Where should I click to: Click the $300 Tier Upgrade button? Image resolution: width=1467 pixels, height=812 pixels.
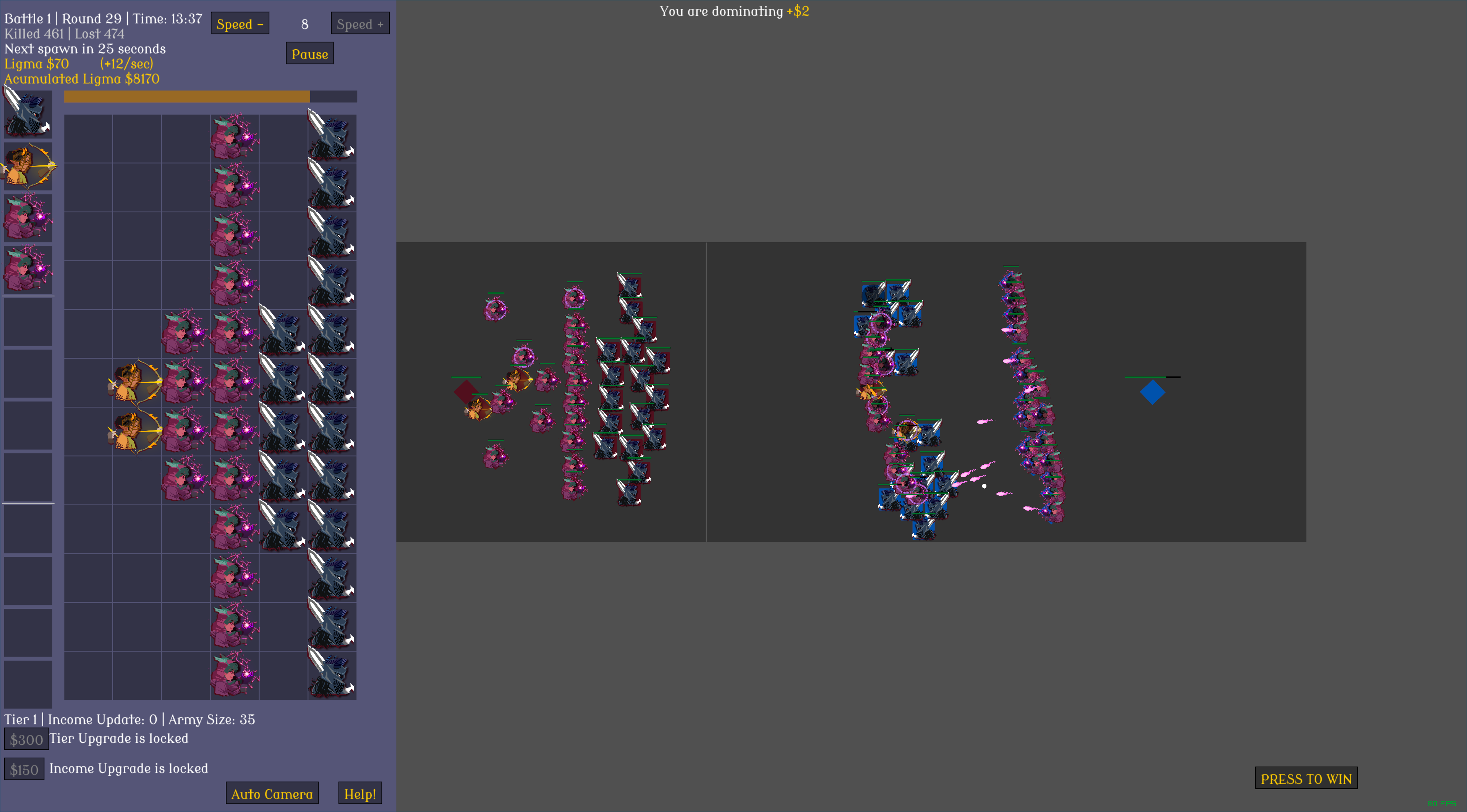[26, 739]
